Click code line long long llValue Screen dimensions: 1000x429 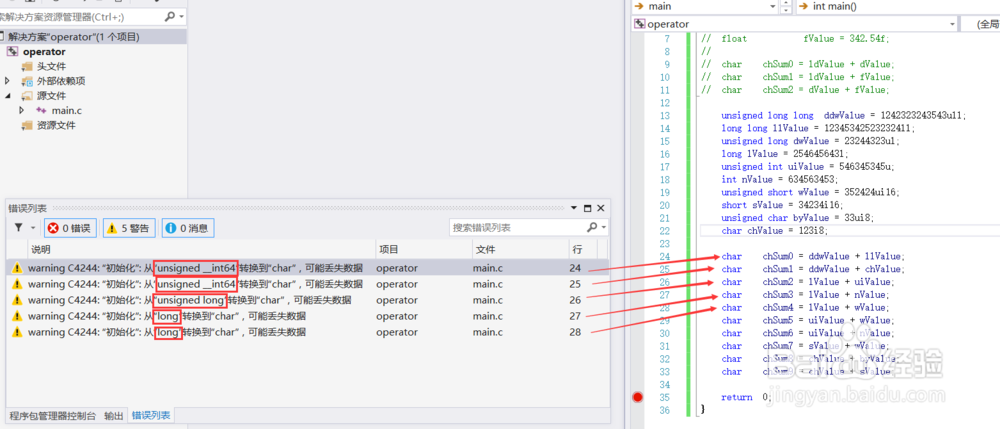coord(818,128)
